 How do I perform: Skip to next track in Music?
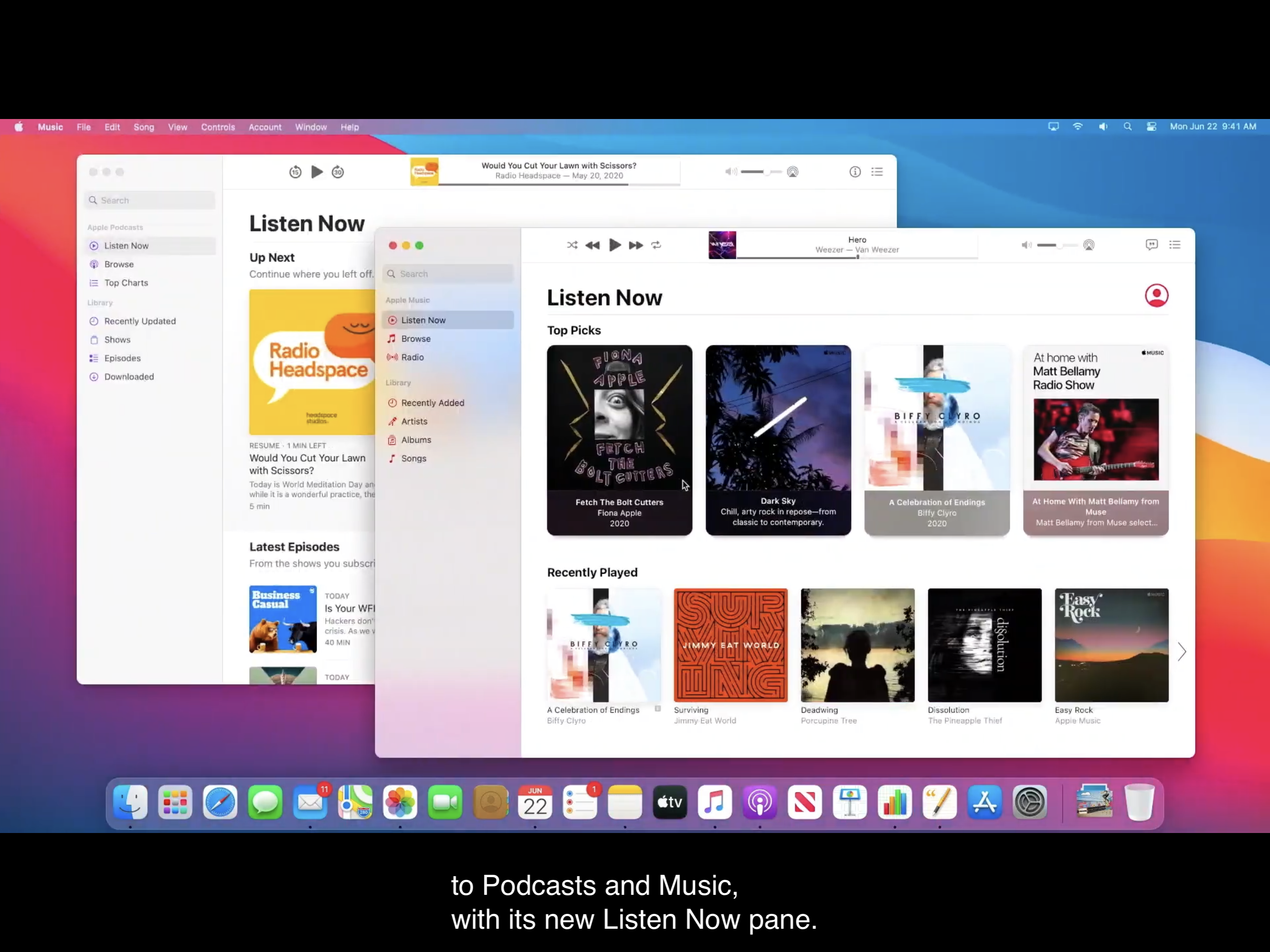pos(635,245)
